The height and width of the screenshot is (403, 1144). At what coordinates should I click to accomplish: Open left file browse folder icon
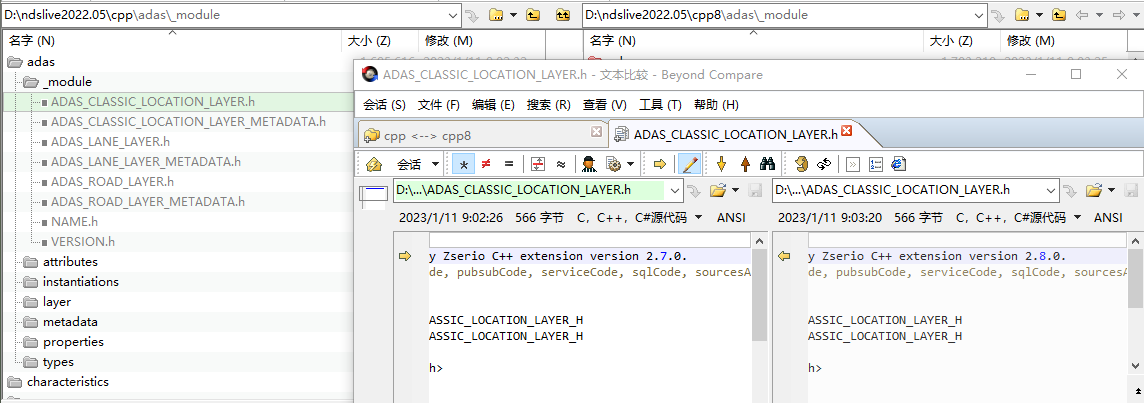pos(717,191)
